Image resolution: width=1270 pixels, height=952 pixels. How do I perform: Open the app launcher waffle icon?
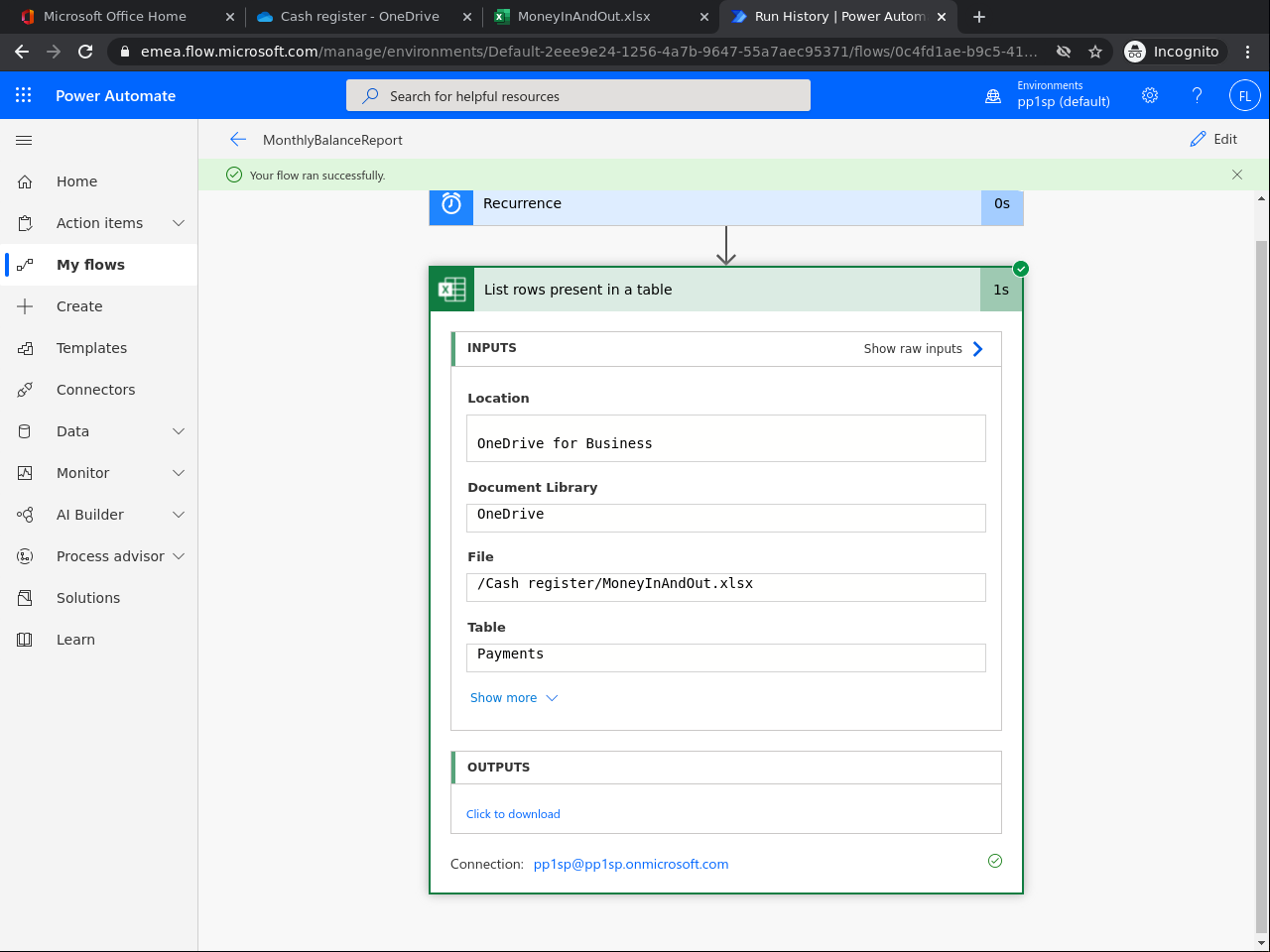point(24,95)
